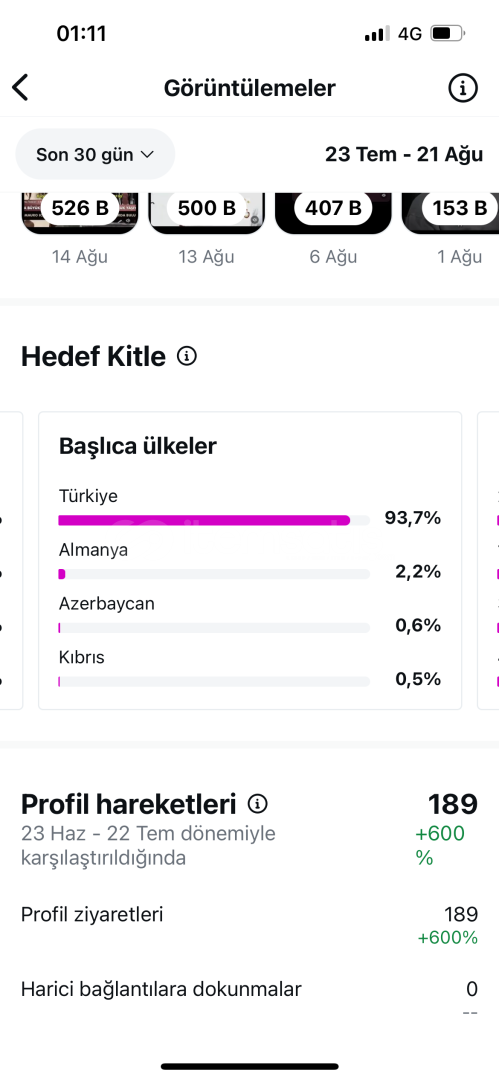
Task: Go back using the left arrow
Action: [x=20, y=87]
